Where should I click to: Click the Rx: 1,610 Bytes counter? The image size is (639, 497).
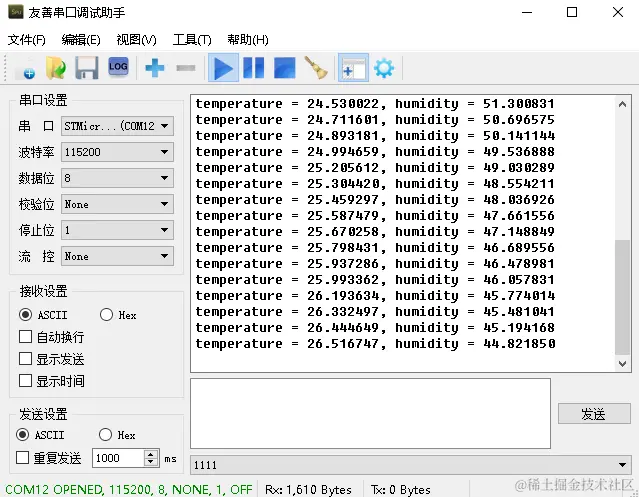click(x=308, y=489)
